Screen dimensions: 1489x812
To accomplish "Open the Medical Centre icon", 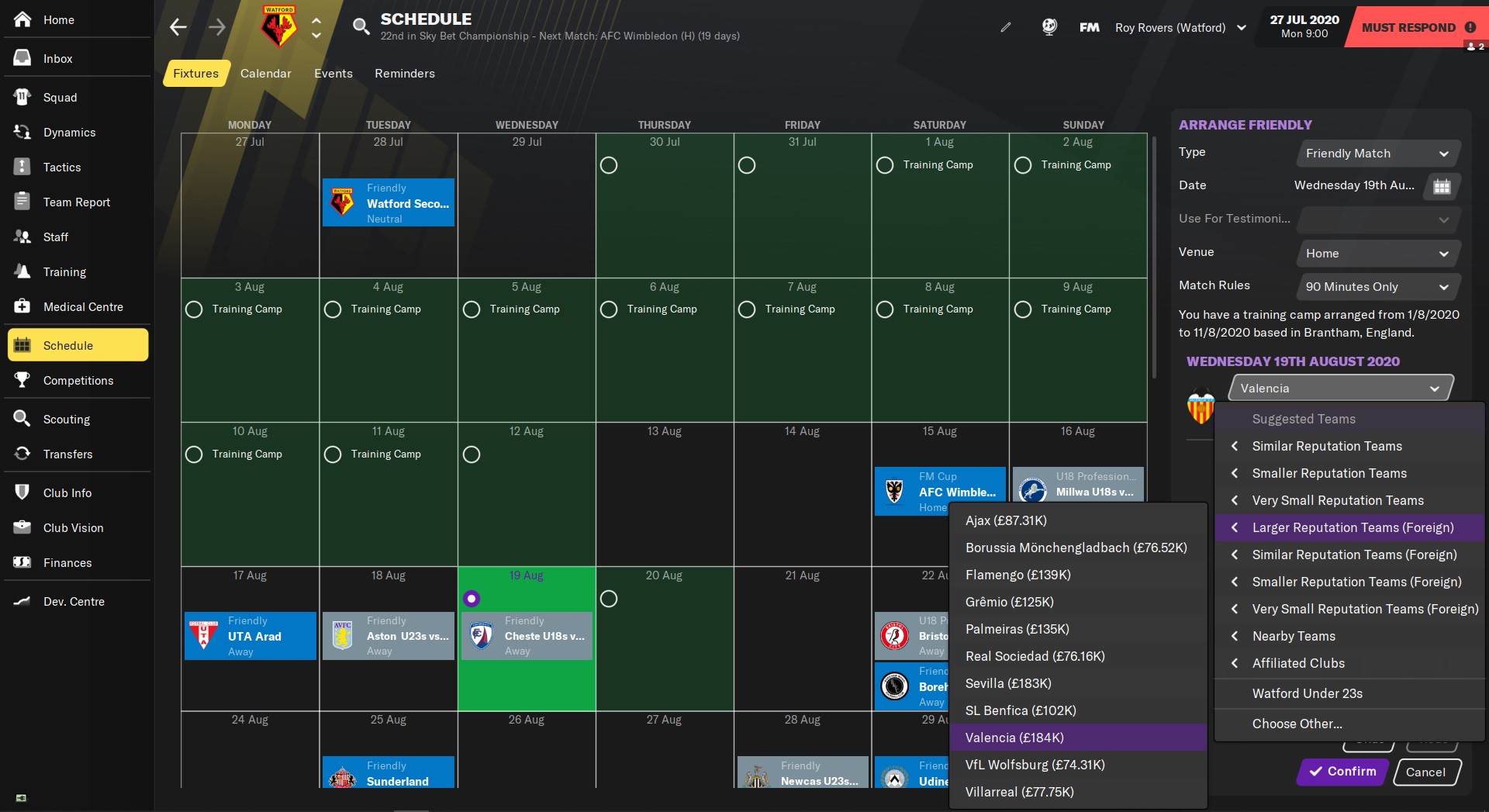I will 22,306.
